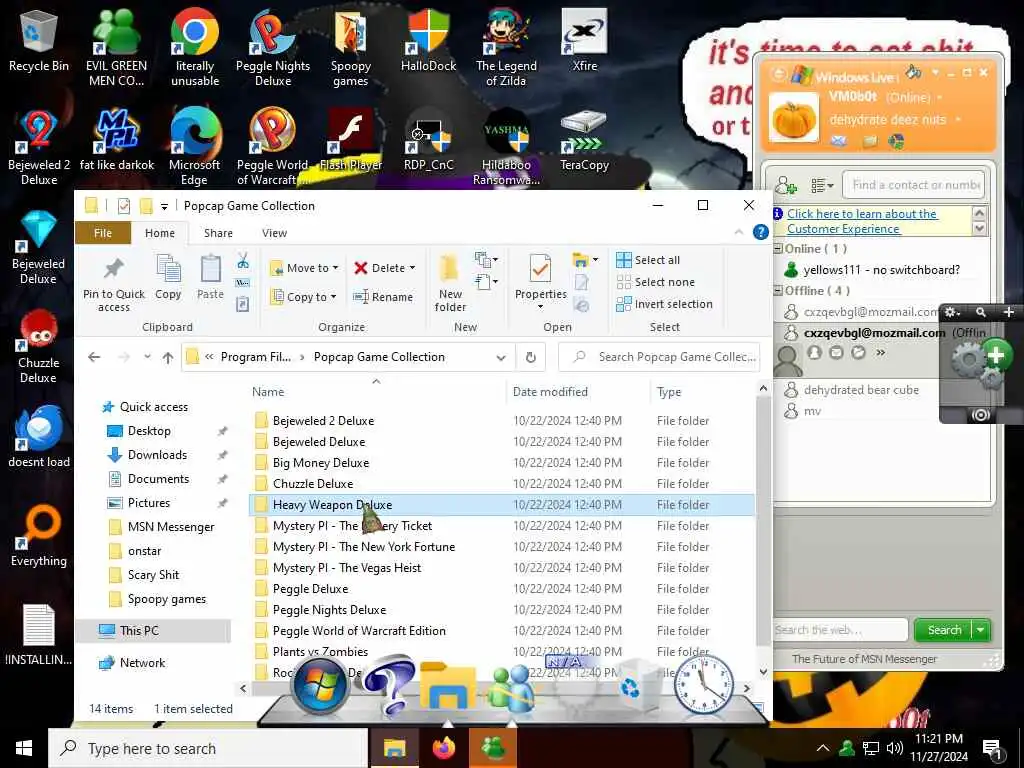
Task: Open the Delete dropdown in ribbon
Action: click(x=412, y=268)
